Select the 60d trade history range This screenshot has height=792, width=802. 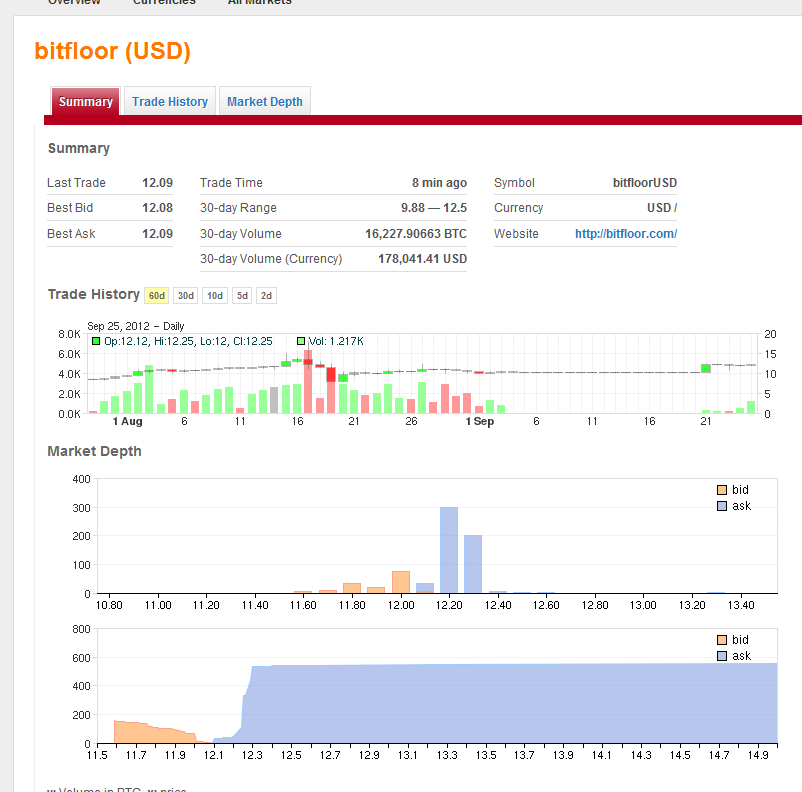(157, 296)
